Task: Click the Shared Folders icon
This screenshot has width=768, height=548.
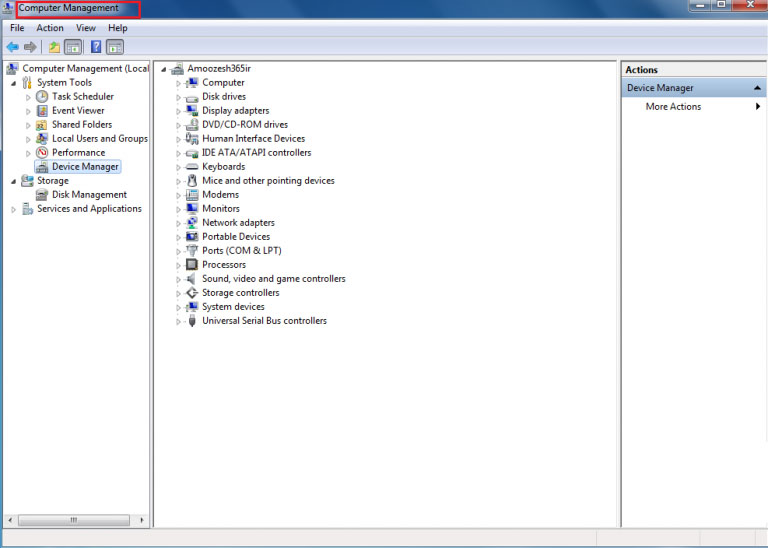Action: [42, 125]
